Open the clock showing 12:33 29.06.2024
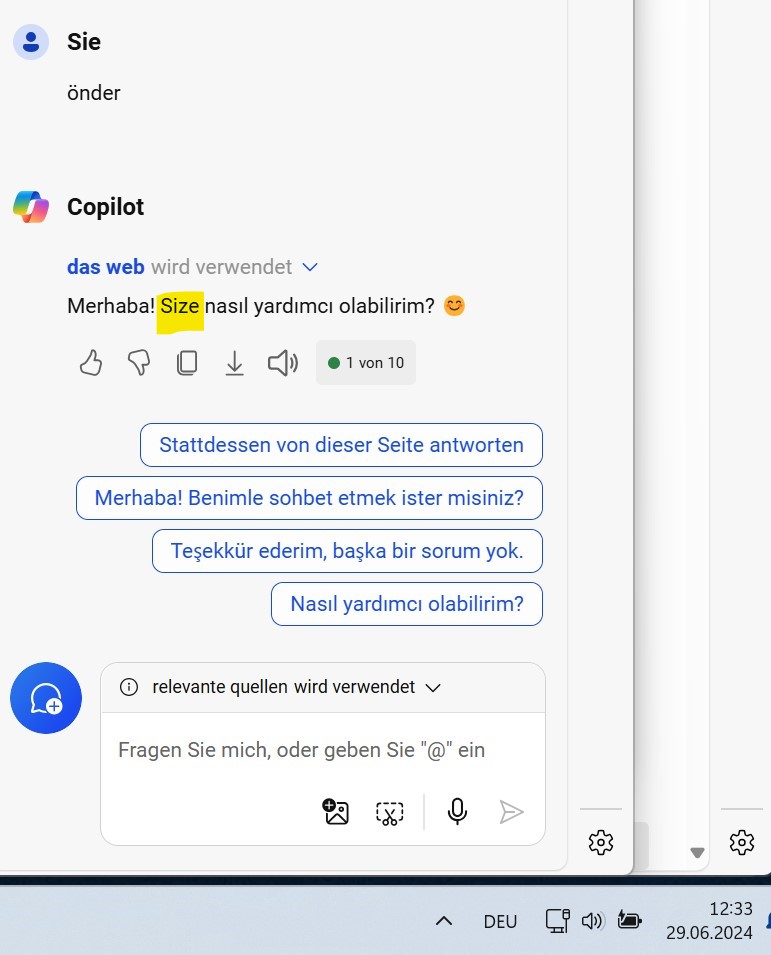Screen dimensions: 771x955 coord(709,921)
